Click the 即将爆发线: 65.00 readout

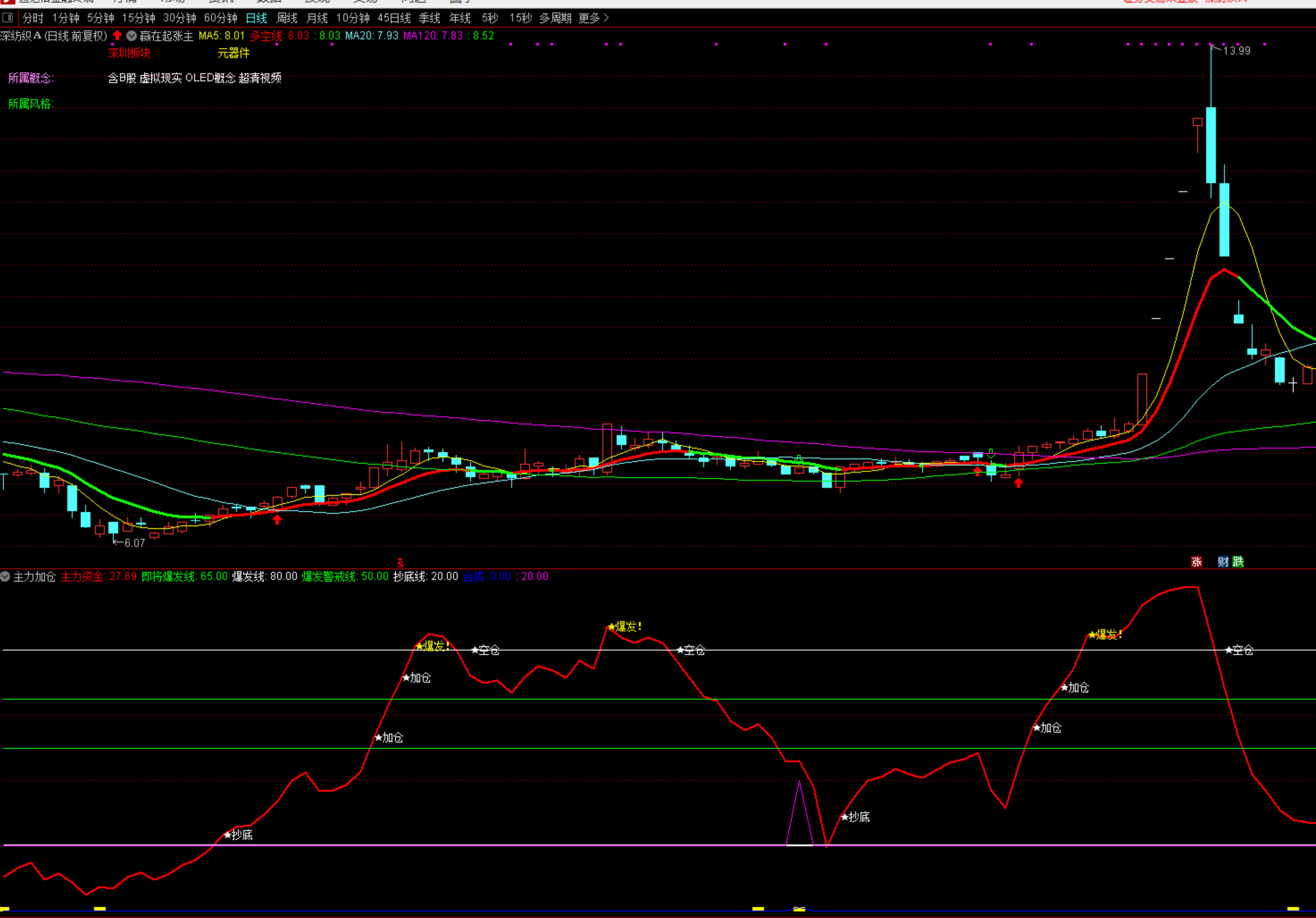(185, 576)
